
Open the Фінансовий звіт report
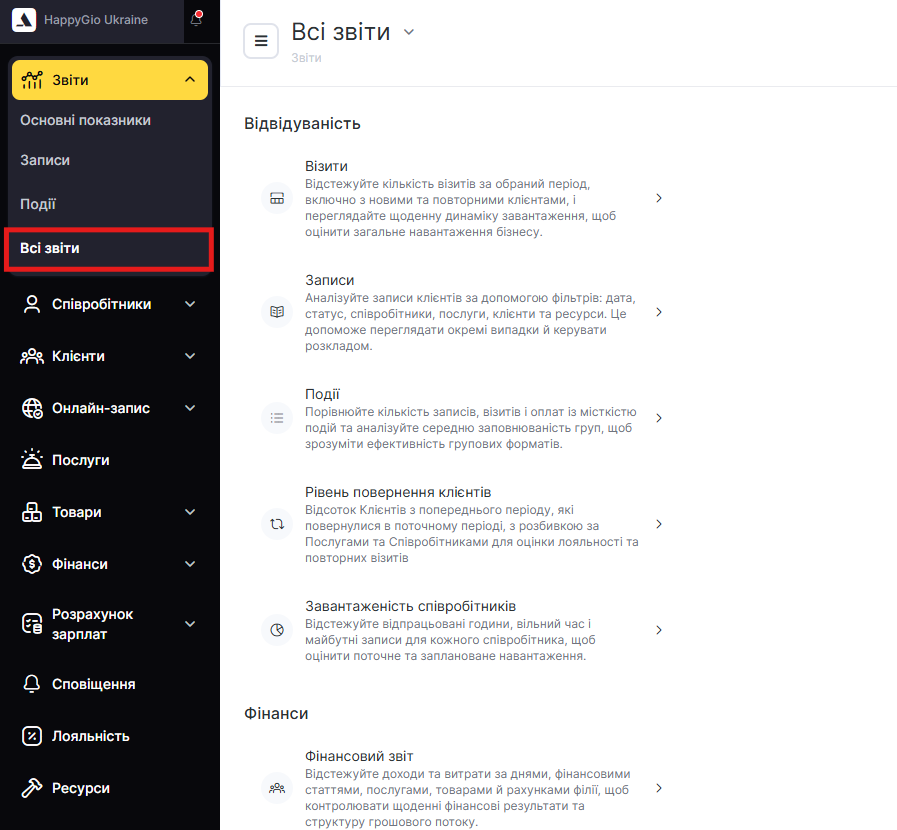359,756
